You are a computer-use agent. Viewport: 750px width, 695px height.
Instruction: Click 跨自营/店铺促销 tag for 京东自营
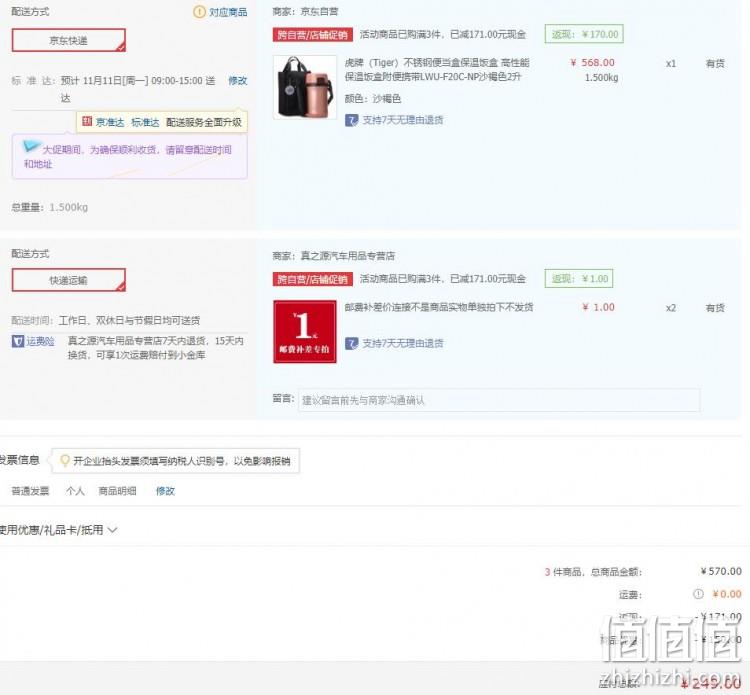(313, 34)
